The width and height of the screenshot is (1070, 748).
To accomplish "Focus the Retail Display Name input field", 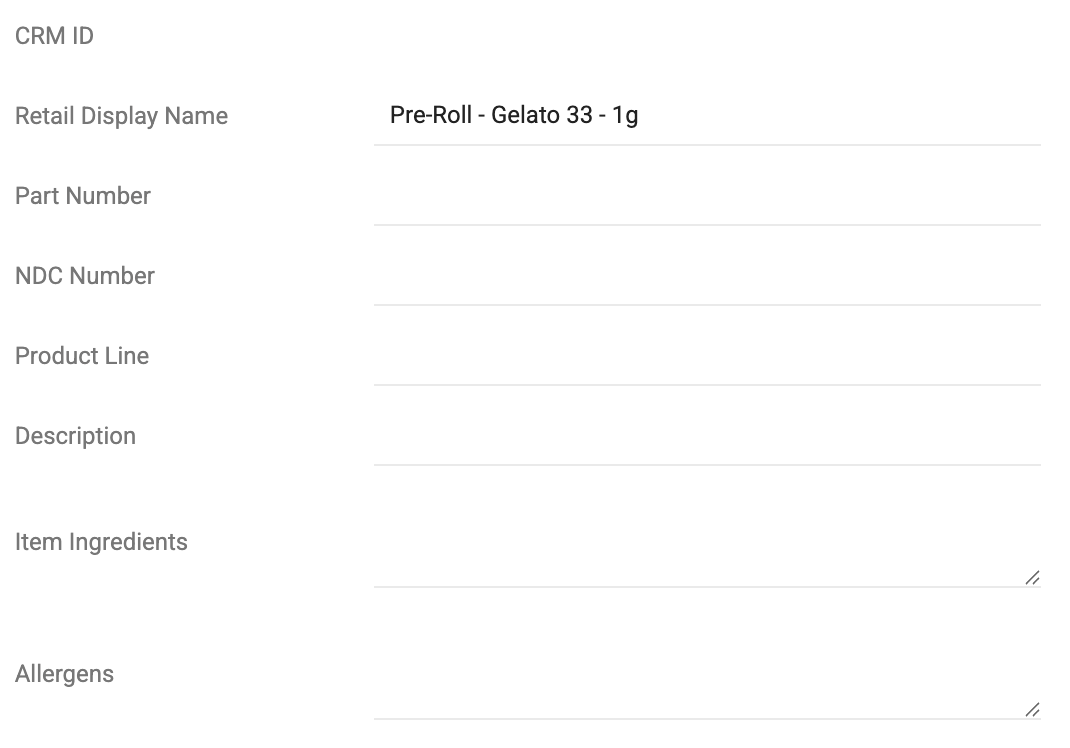I will click(x=707, y=115).
